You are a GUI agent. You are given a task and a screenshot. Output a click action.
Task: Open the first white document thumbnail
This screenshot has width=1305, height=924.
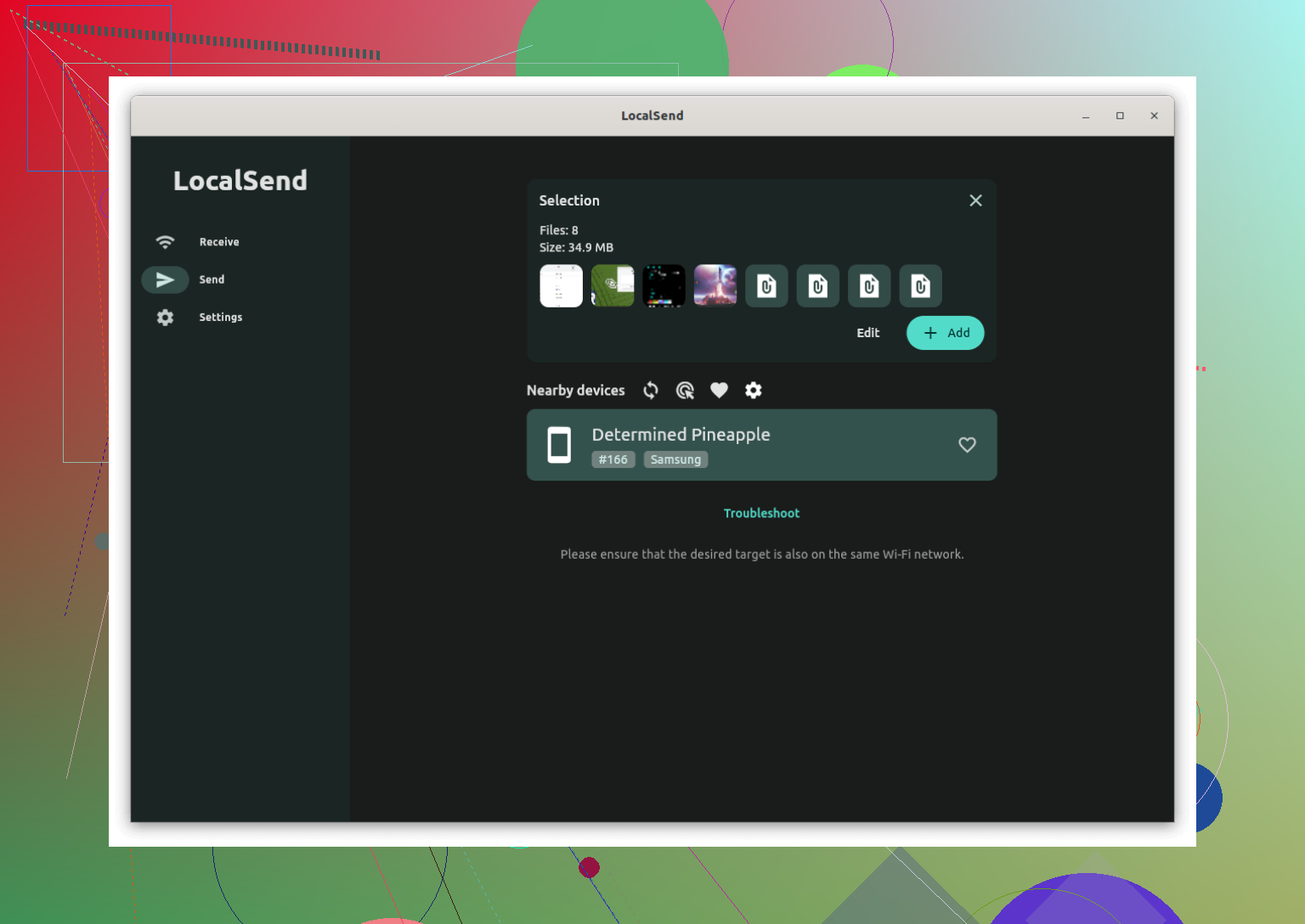click(562, 285)
